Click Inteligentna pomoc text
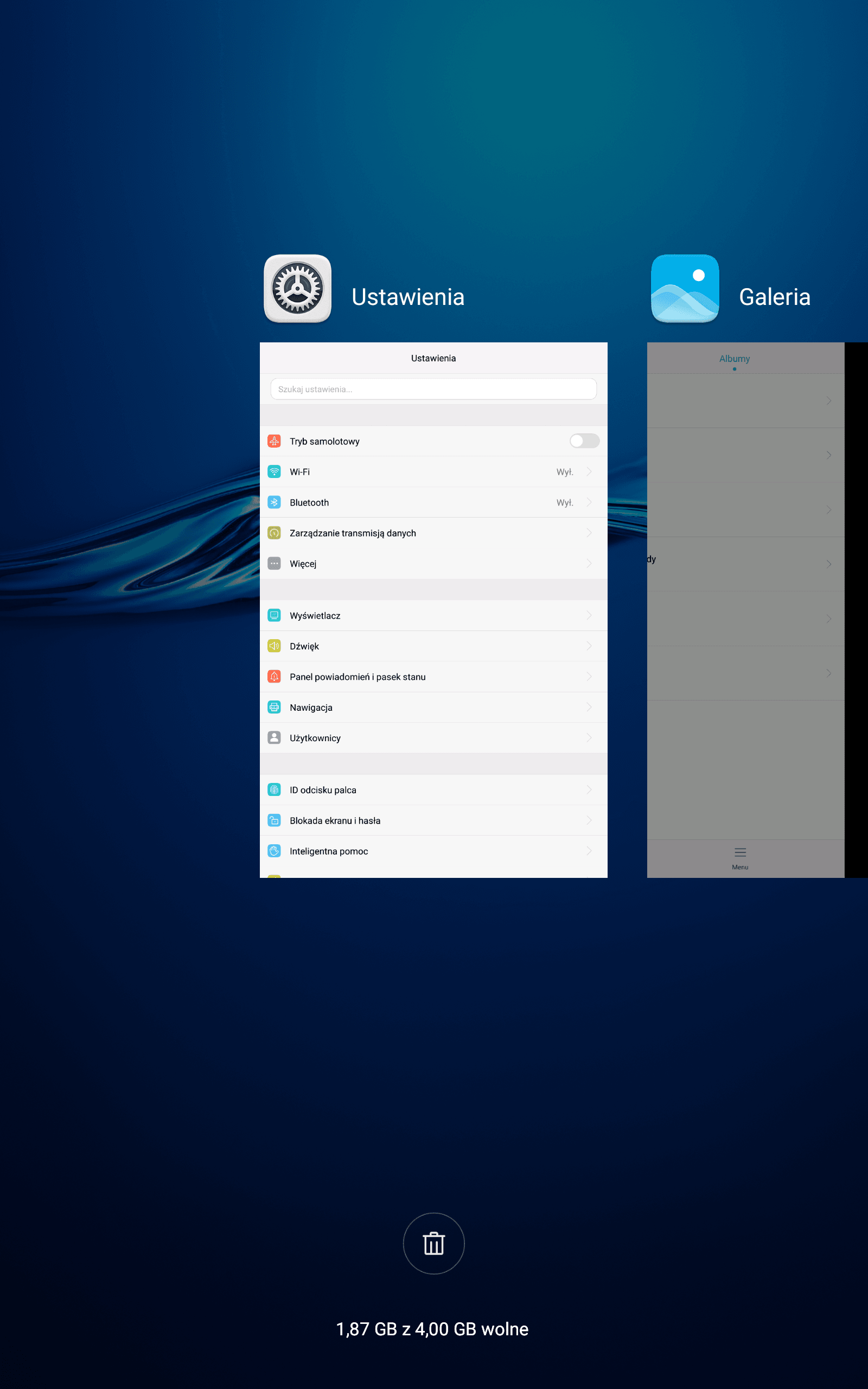This screenshot has height=1389, width=868. (328, 851)
